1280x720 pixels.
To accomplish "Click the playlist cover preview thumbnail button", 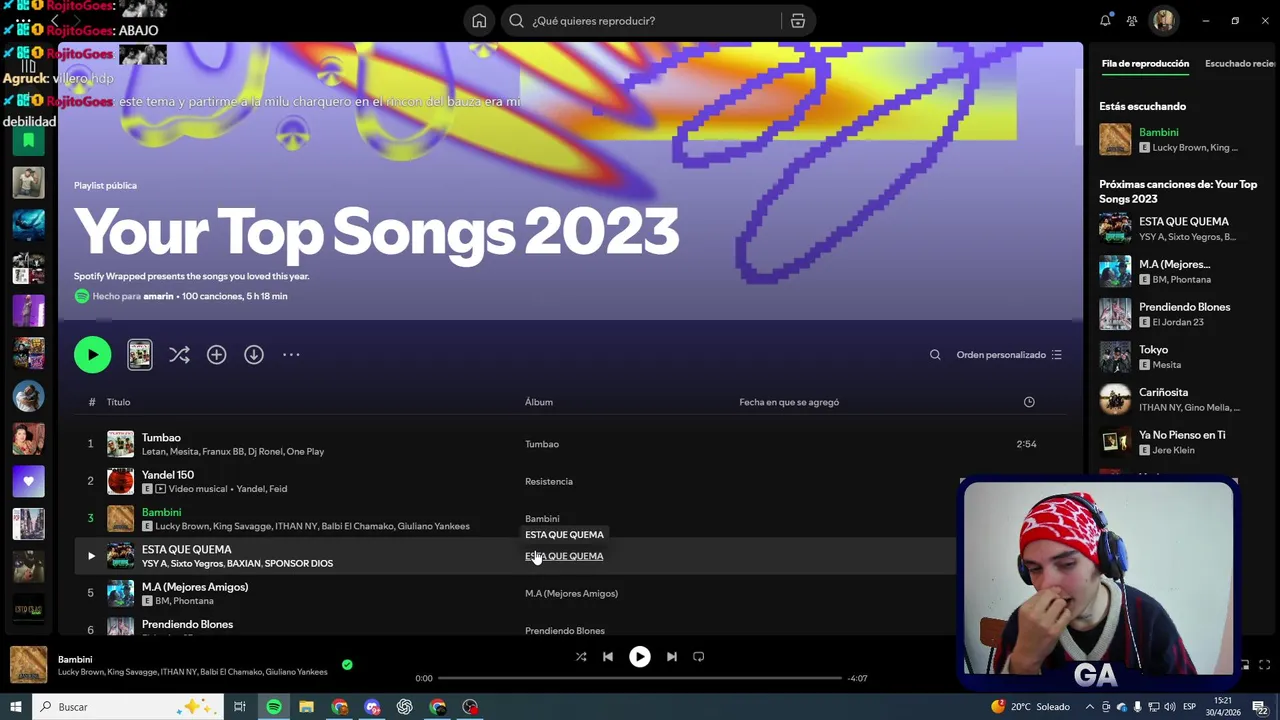I will [140, 355].
